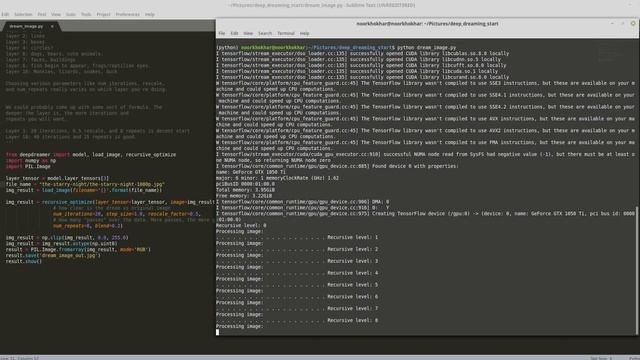Click the Sublime Text window title bar
The height and width of the screenshot is (360, 640).
321,5
